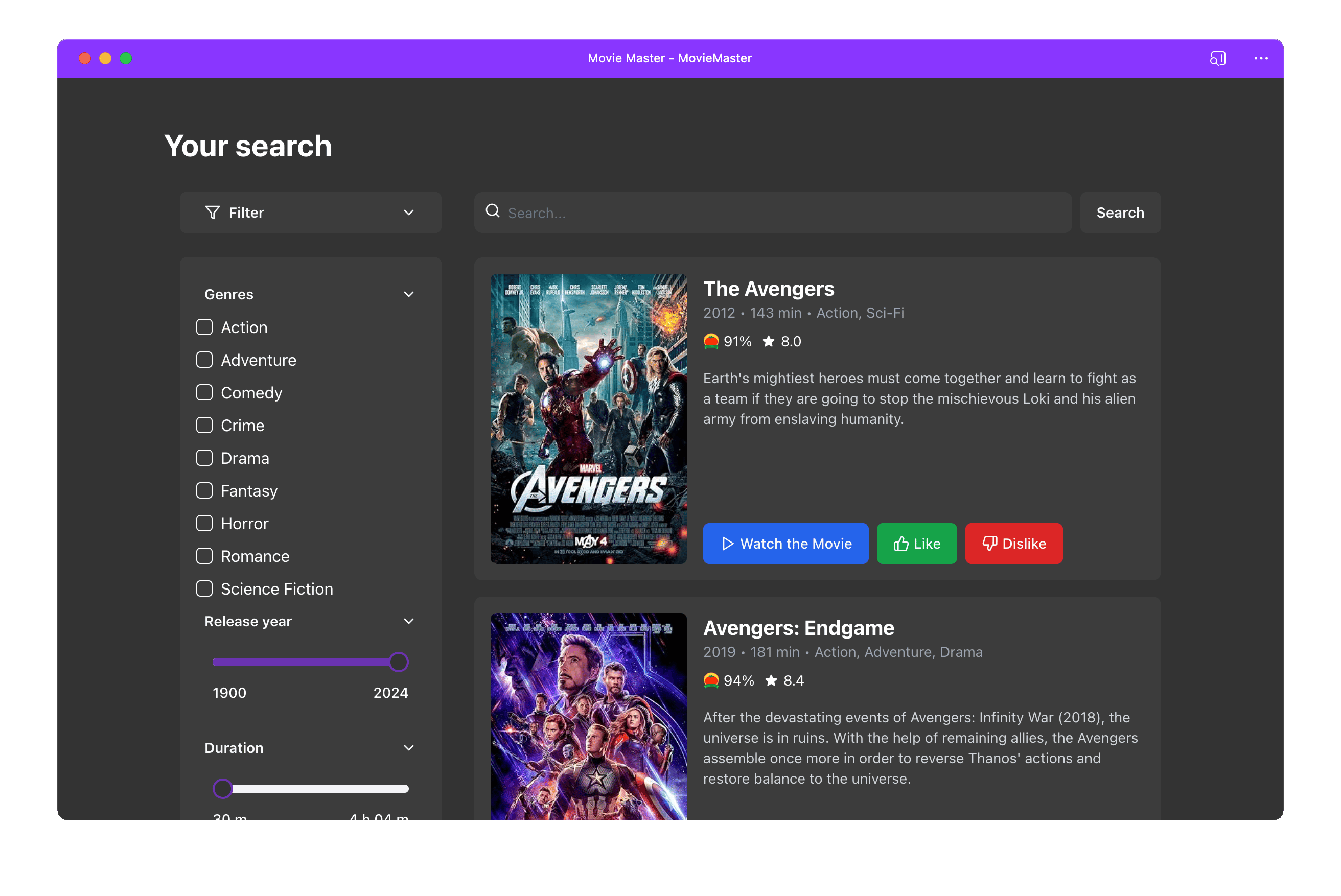Viewport: 1341px width, 896px height.
Task: Like The Avengers movie
Action: 917,544
